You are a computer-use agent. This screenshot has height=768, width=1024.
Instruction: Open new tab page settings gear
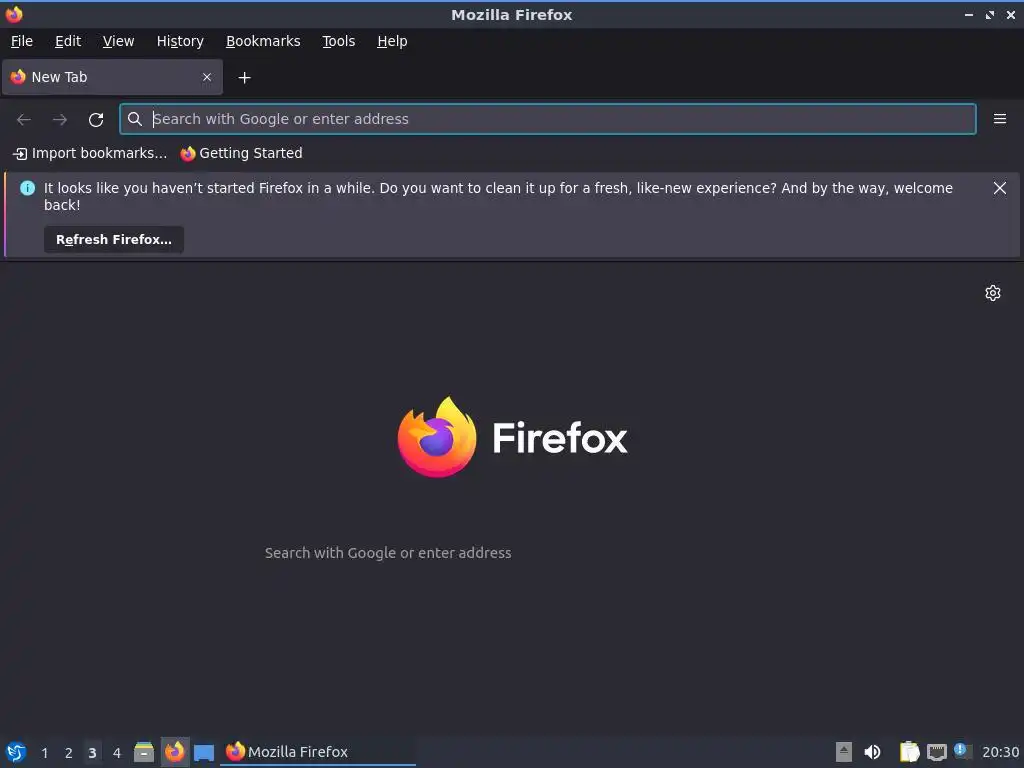pyautogui.click(x=993, y=293)
